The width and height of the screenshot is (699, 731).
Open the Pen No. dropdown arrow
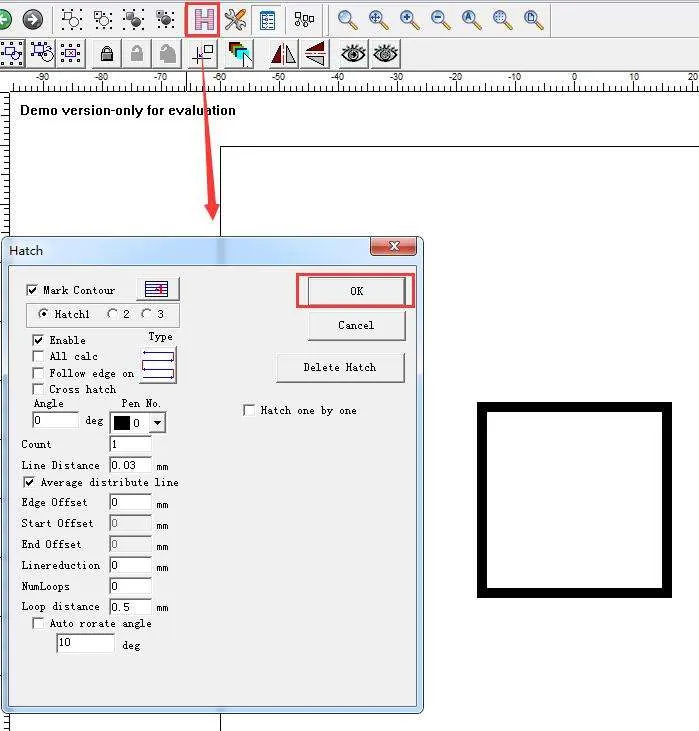point(158,423)
